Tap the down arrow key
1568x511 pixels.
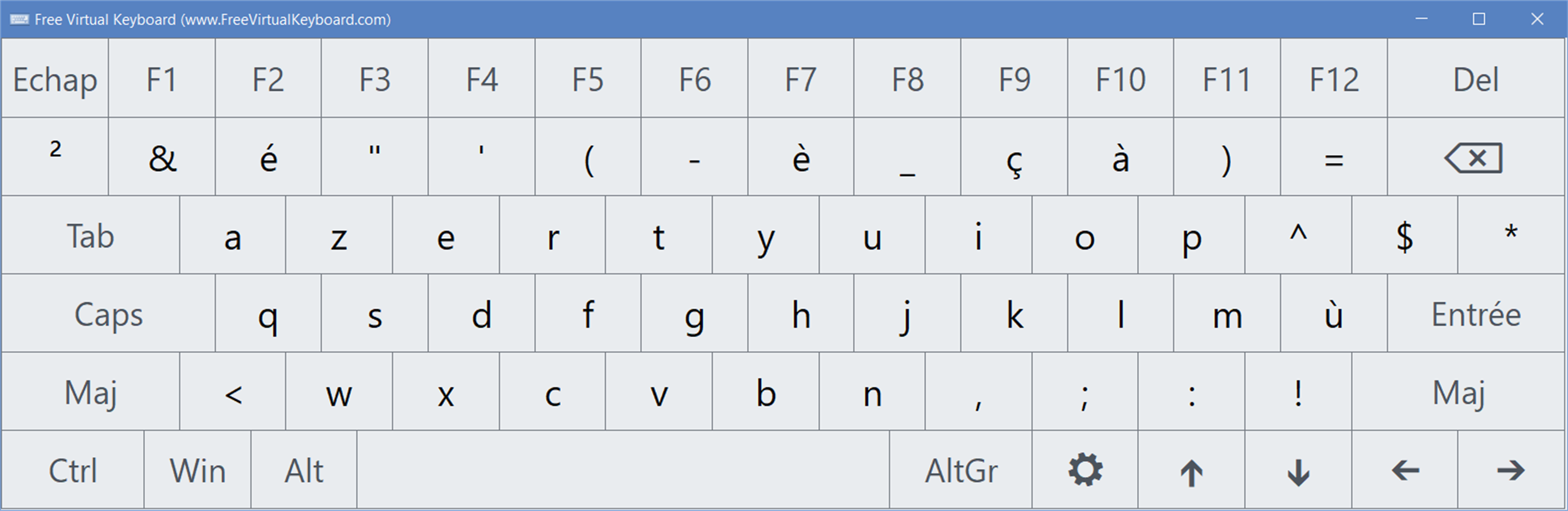[1298, 469]
